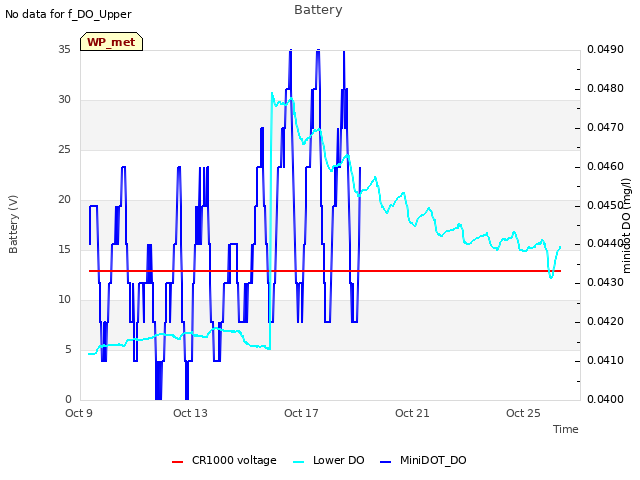Toggle the CR1000 voltage legend entry
This screenshot has height=480, width=640.
224,460
